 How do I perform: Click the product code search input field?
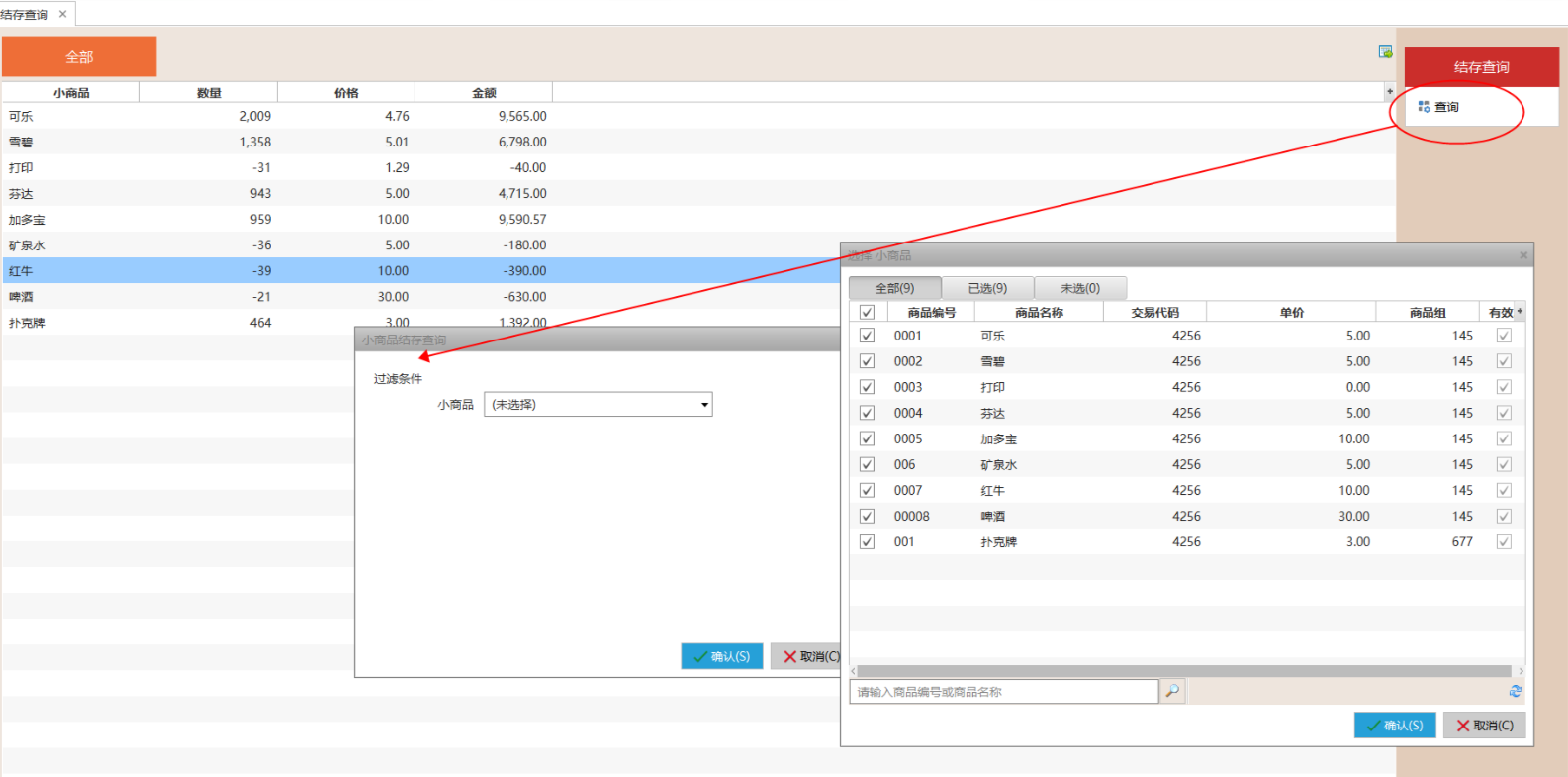click(x=1003, y=692)
